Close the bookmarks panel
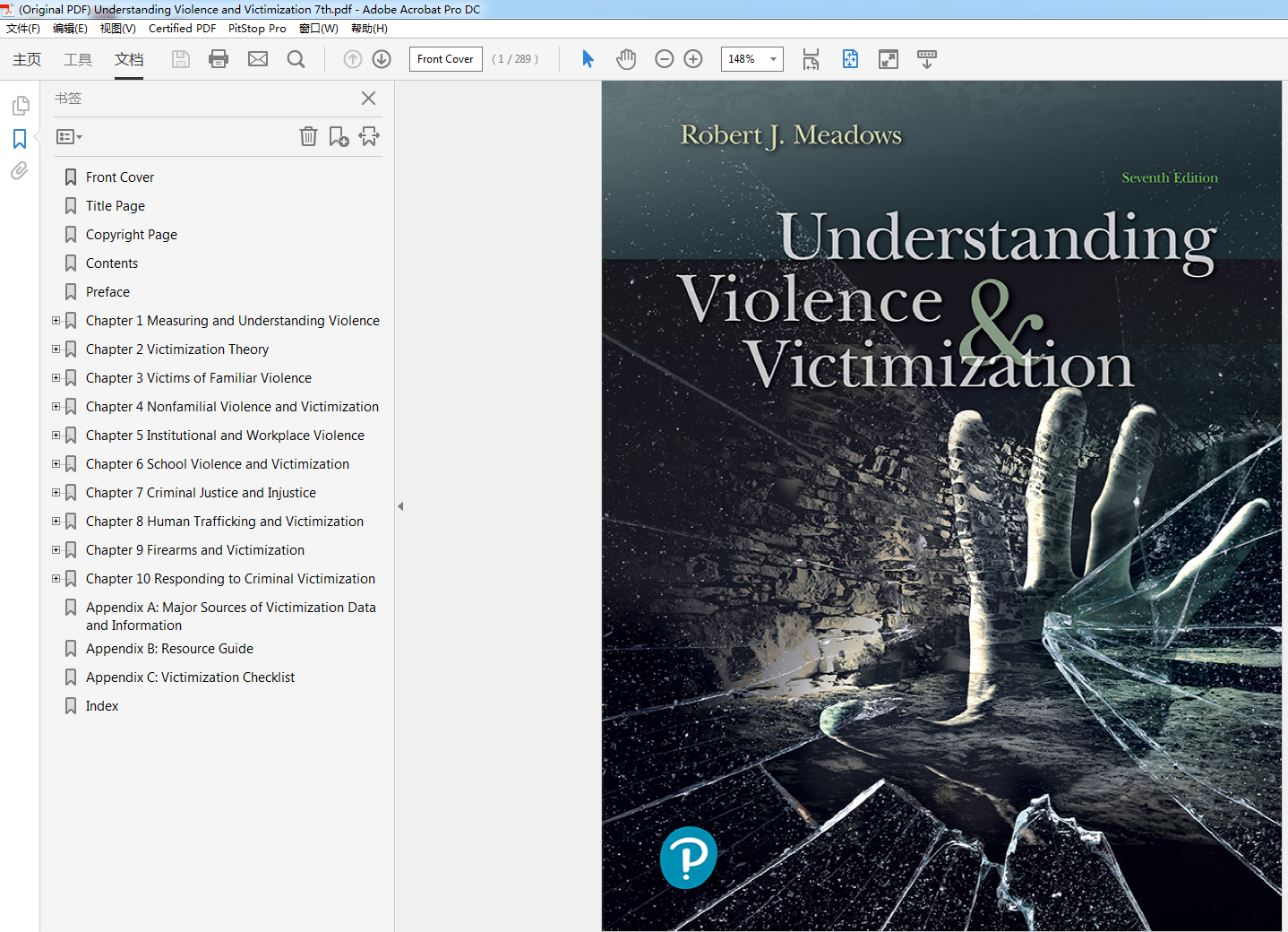 368,99
